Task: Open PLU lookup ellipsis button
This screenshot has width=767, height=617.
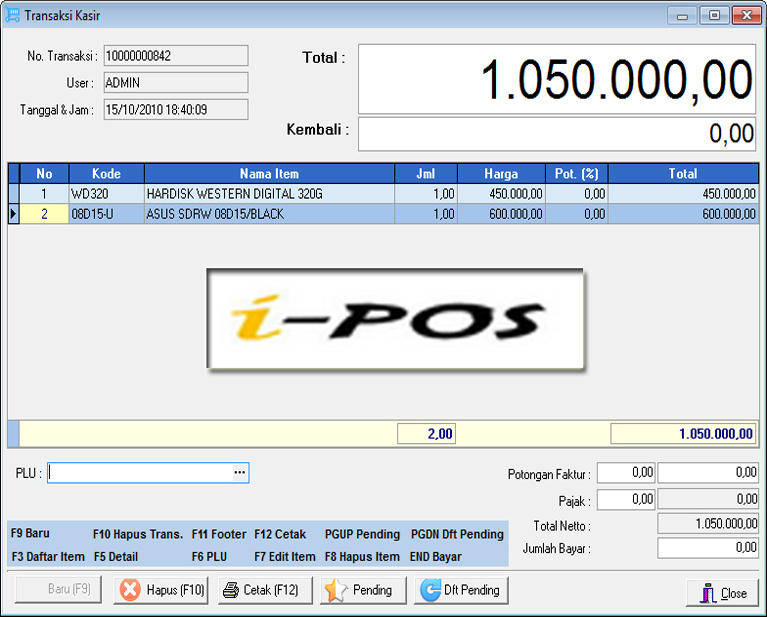Action: (x=239, y=473)
